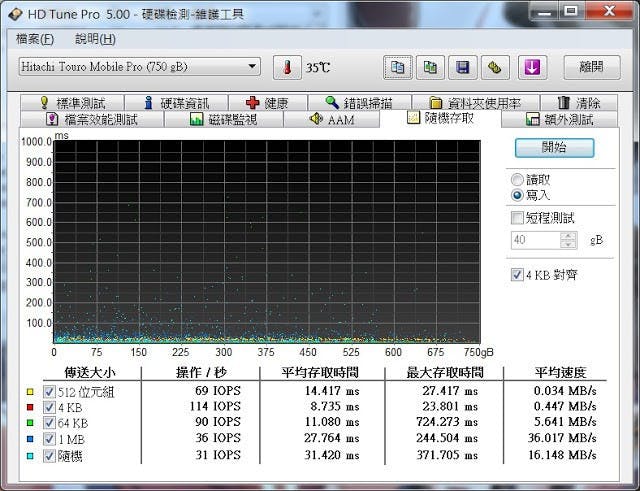Click the copy screenshot icon

(430, 67)
